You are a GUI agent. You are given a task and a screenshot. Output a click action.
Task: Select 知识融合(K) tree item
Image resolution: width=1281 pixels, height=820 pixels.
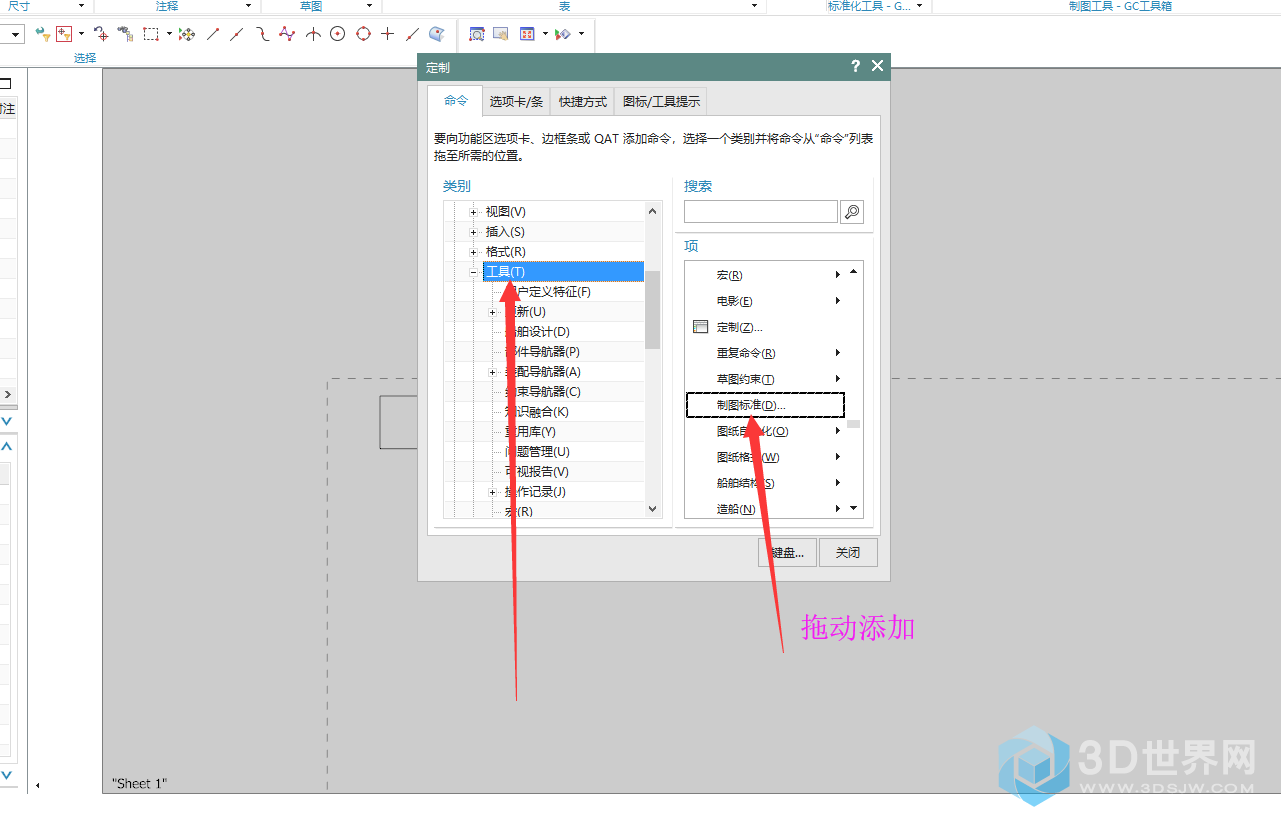coord(537,412)
